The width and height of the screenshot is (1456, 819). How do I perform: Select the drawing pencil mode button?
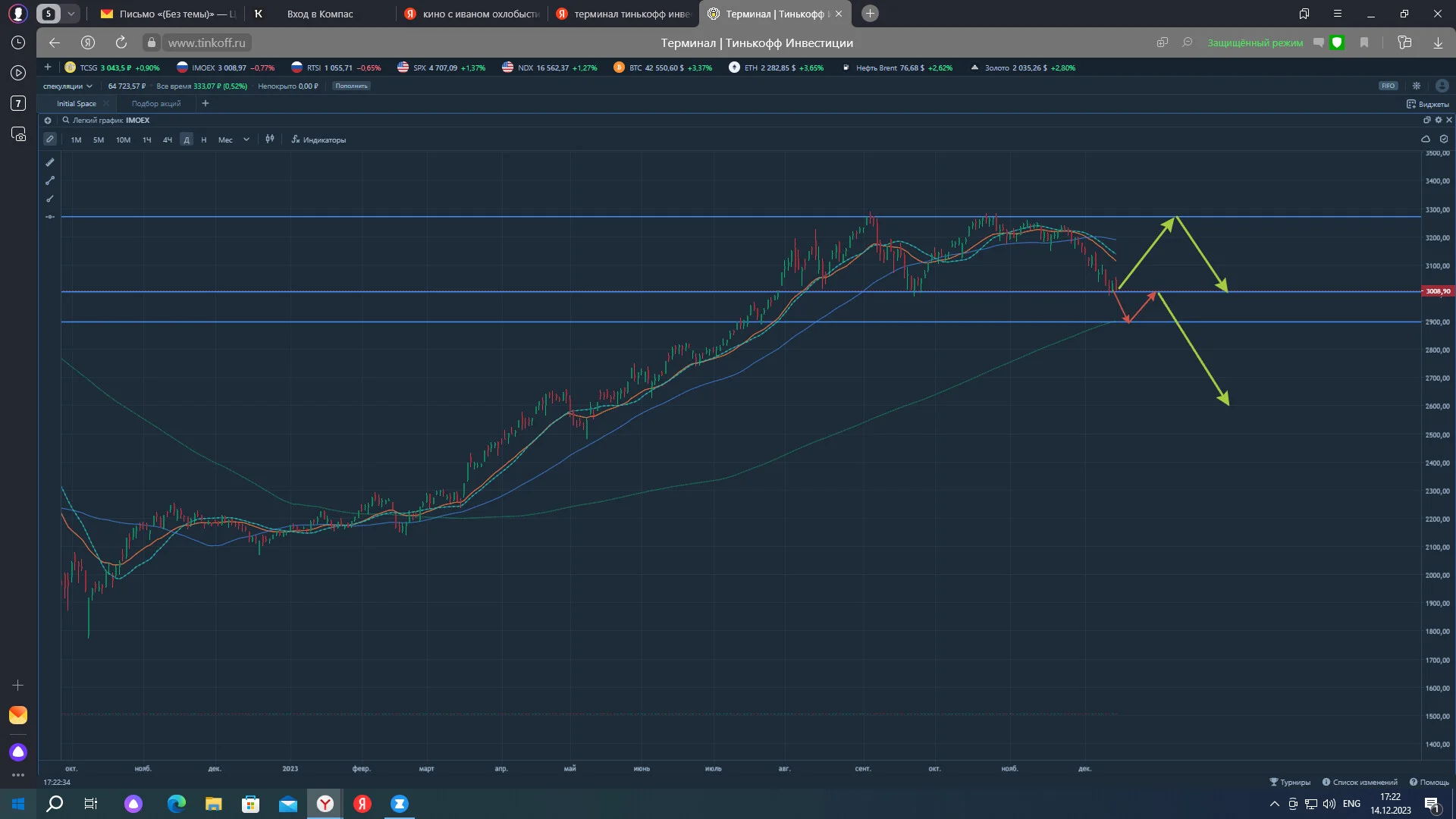50,140
